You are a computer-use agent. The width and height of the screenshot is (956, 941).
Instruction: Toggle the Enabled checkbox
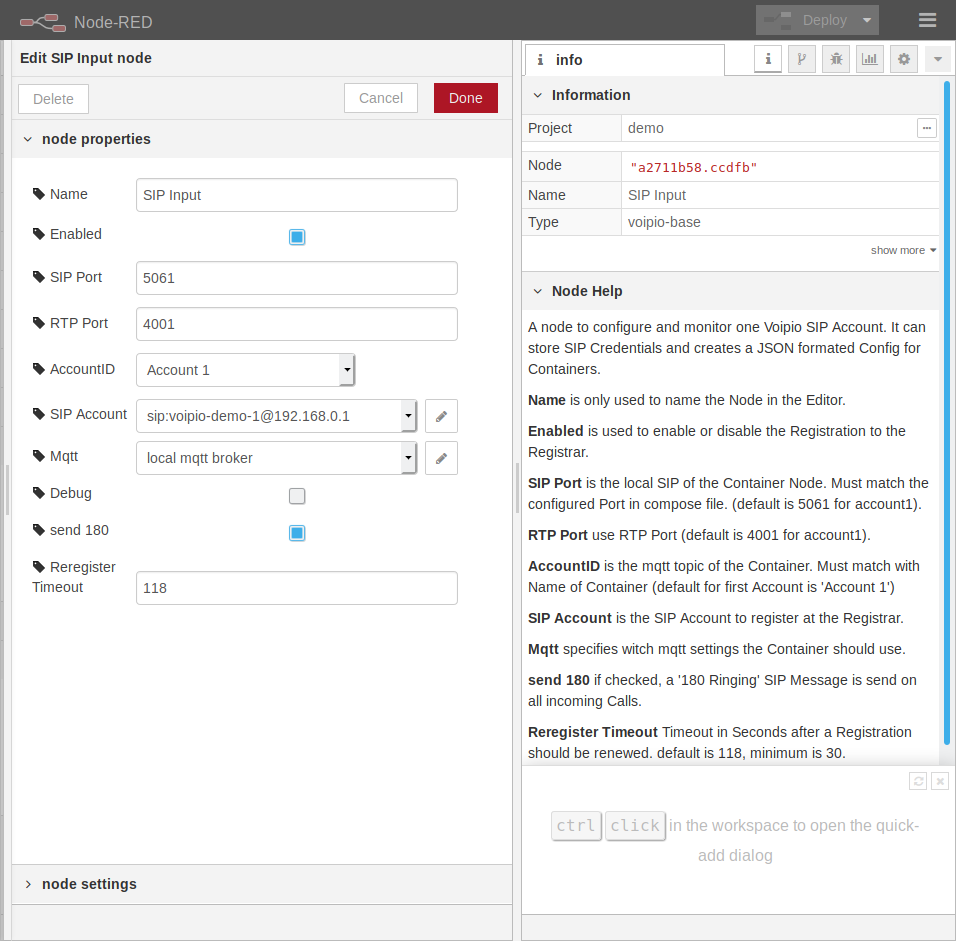pyautogui.click(x=297, y=237)
